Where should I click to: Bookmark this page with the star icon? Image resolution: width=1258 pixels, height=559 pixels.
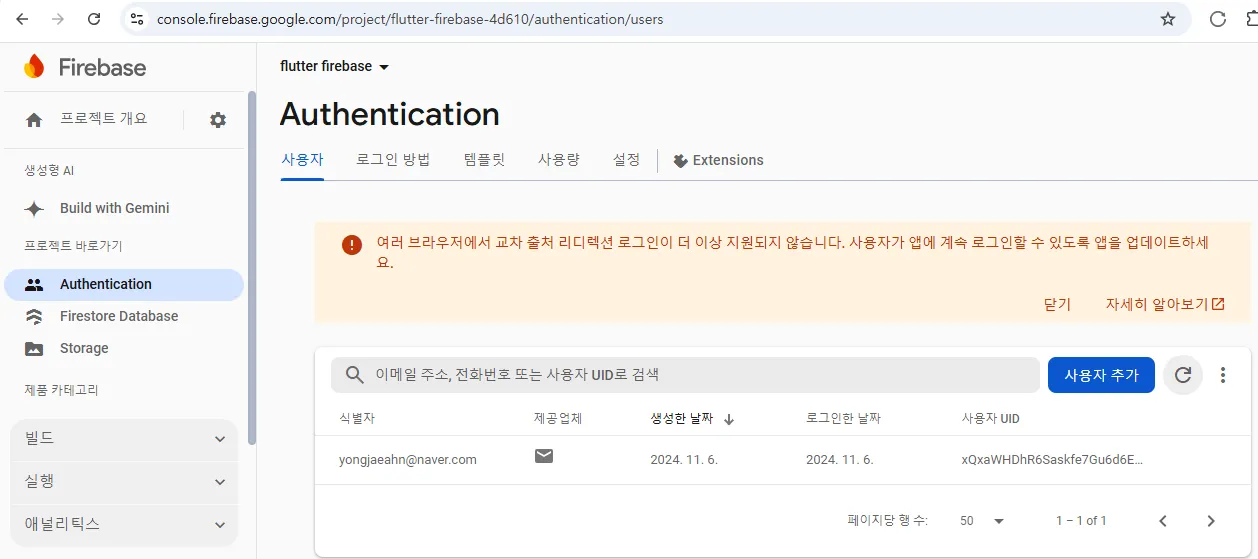point(1167,19)
